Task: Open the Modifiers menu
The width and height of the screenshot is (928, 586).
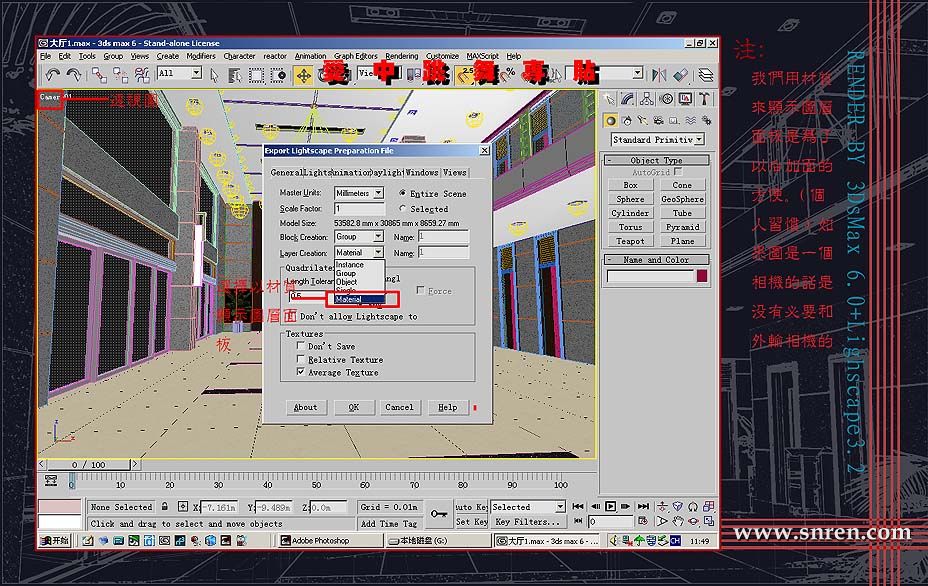Action: [x=201, y=56]
